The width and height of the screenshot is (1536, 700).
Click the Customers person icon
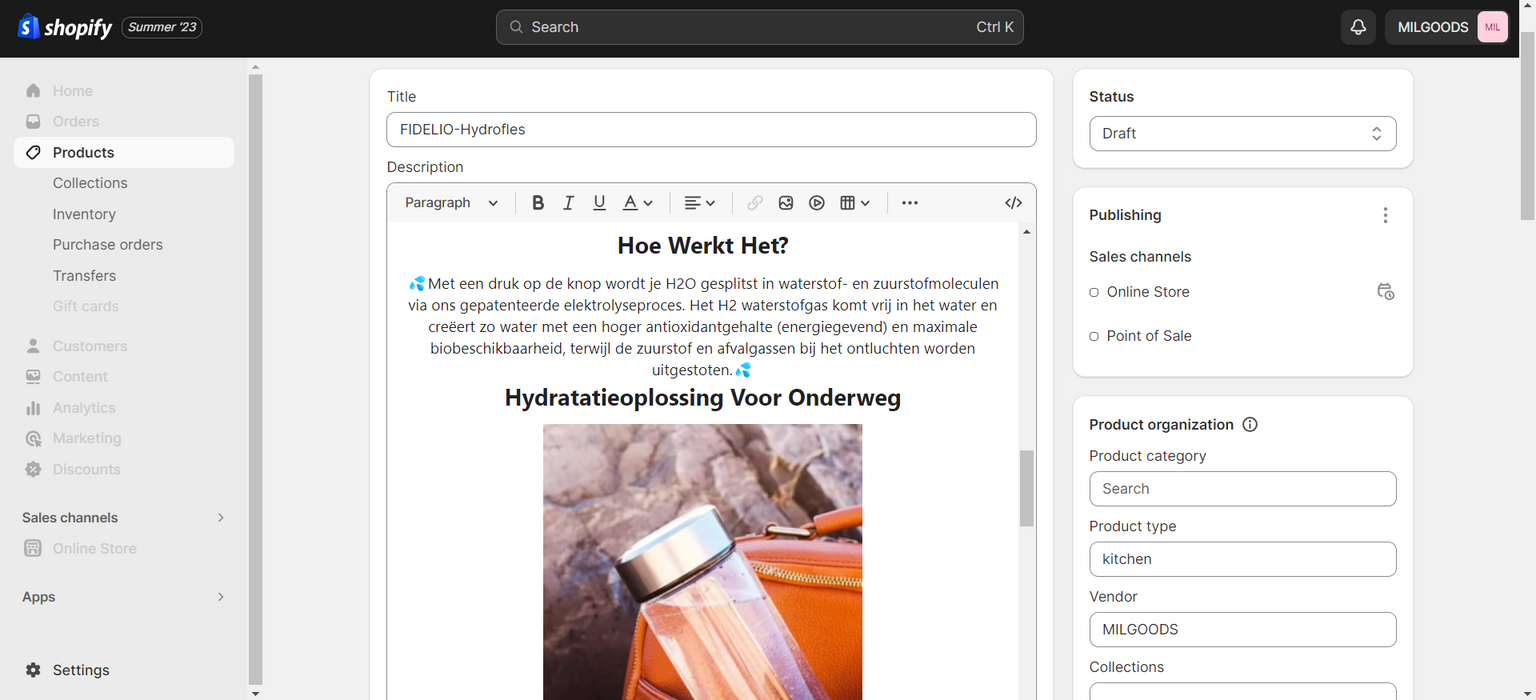33,346
